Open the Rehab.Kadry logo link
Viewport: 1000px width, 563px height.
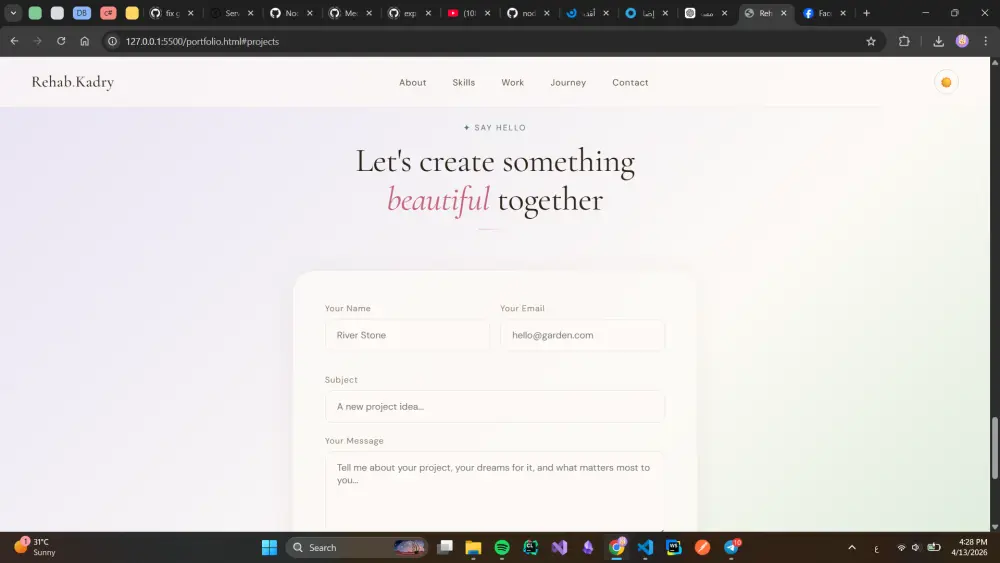pos(73,82)
